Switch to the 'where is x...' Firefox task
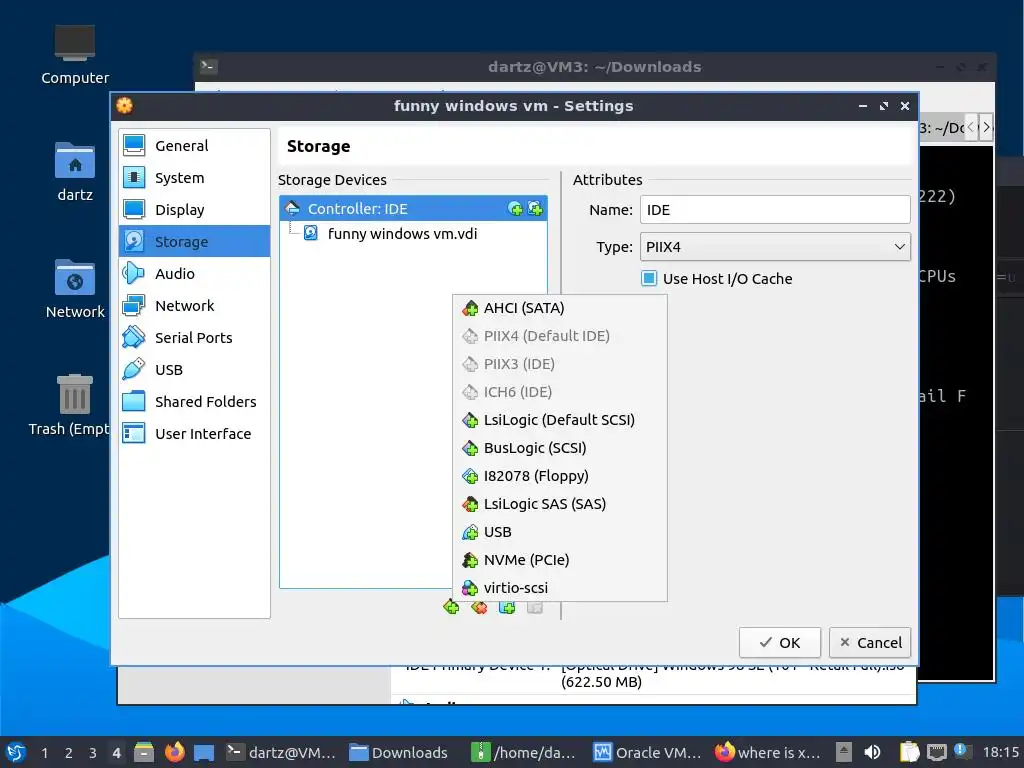This screenshot has height=768, width=1024. pyautogui.click(x=767, y=752)
